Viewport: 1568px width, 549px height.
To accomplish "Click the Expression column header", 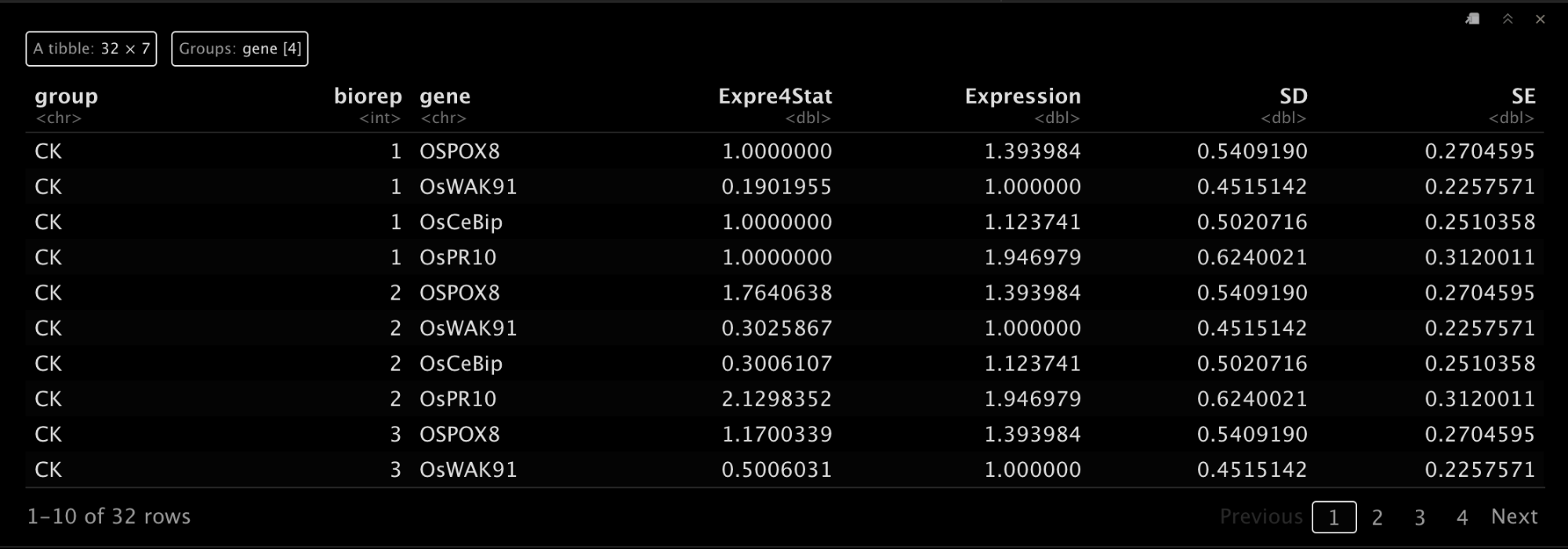I will (1022, 96).
